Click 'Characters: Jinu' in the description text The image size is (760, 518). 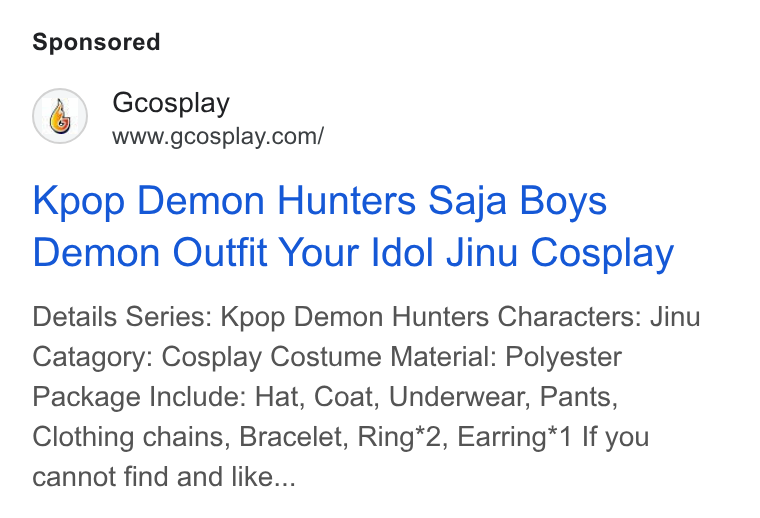[599, 317]
